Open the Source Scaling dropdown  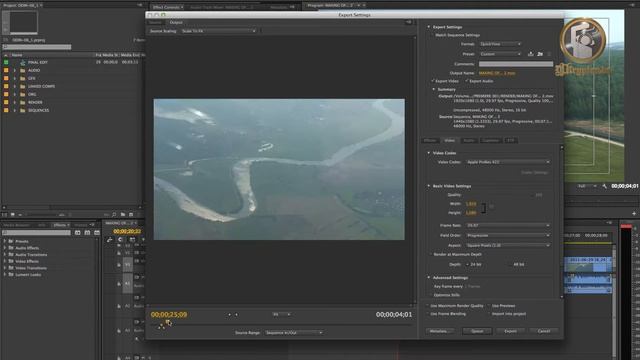click(x=218, y=31)
